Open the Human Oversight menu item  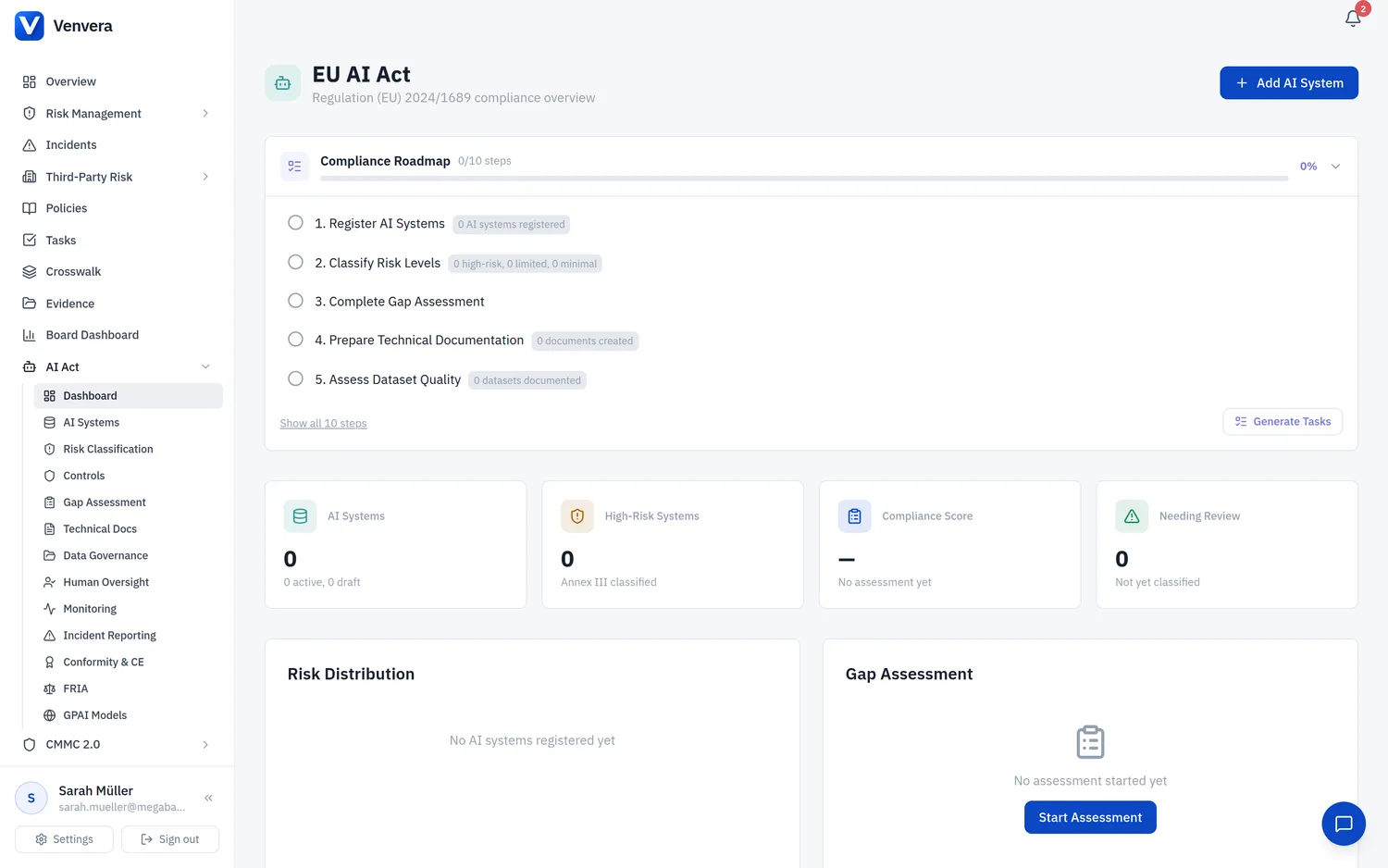[x=129, y=582]
